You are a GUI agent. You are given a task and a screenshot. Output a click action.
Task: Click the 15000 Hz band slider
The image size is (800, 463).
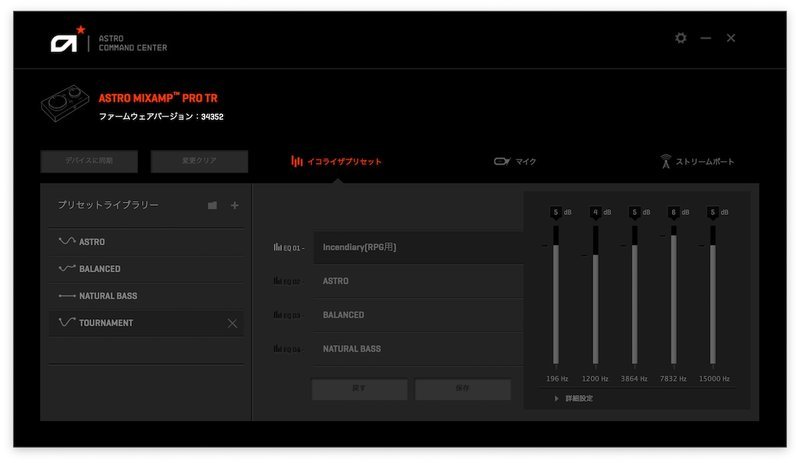(x=713, y=295)
